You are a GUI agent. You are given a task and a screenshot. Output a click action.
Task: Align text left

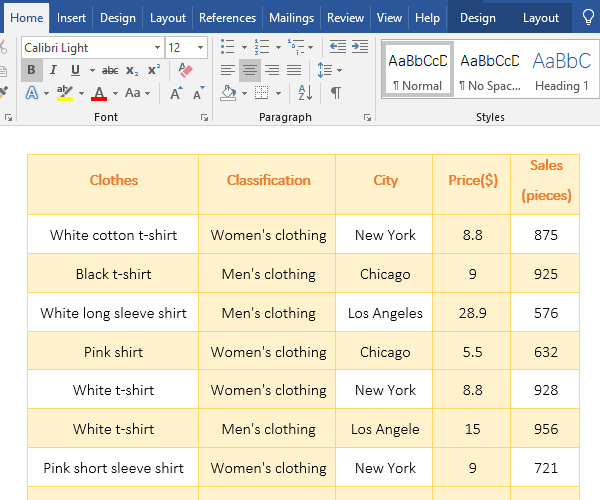[228, 70]
